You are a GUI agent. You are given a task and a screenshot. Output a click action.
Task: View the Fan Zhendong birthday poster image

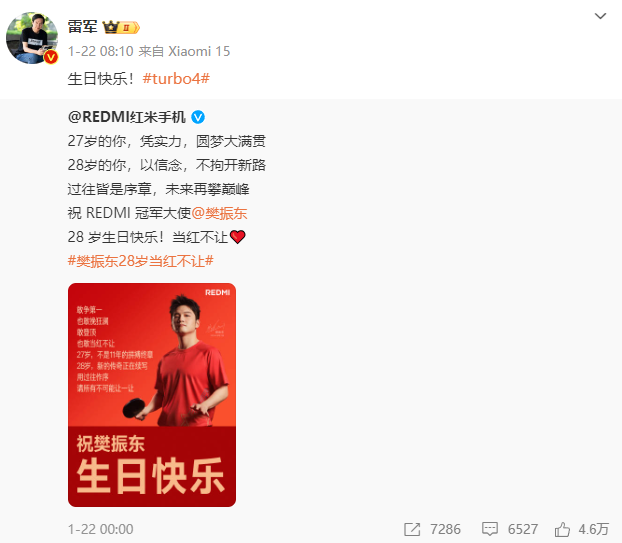pyautogui.click(x=152, y=395)
